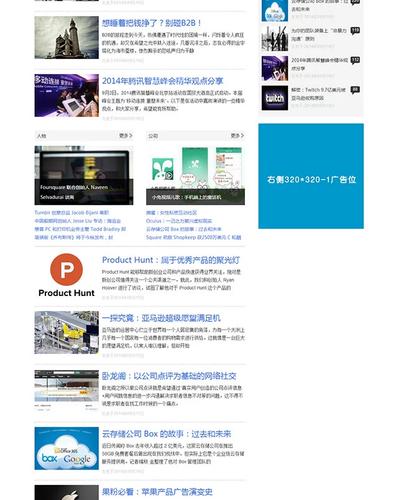Open the castle thumbnail of the B2B article

[66, 38]
